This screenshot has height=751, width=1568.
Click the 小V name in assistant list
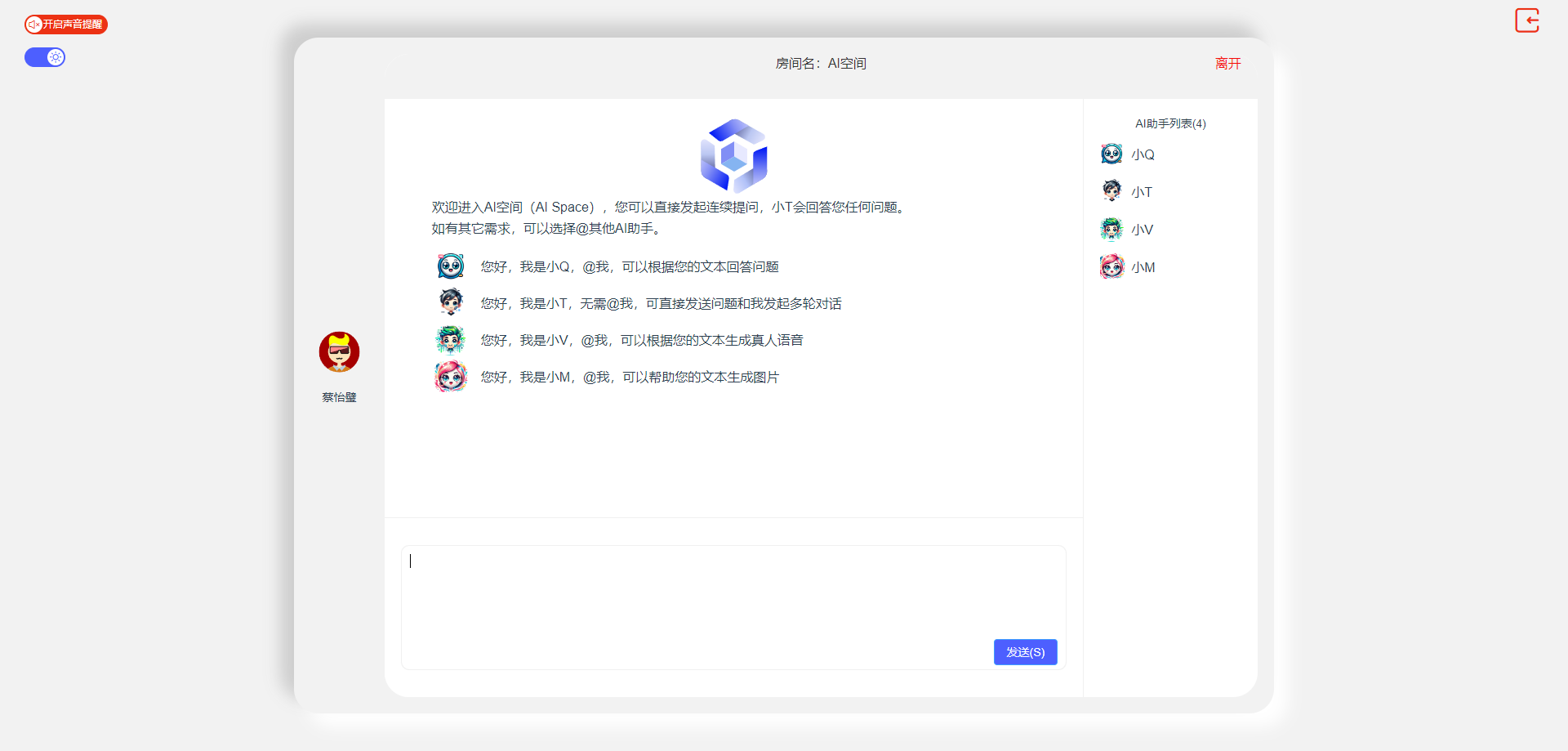click(x=1142, y=230)
